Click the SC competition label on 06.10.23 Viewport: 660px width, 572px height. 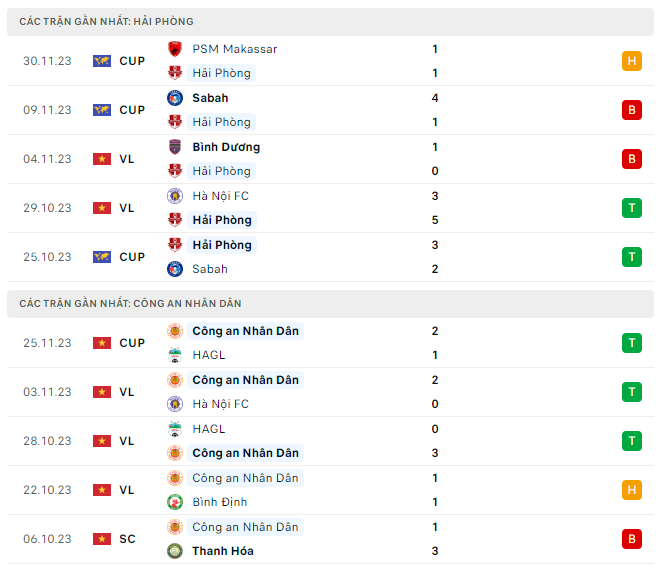(x=127, y=539)
